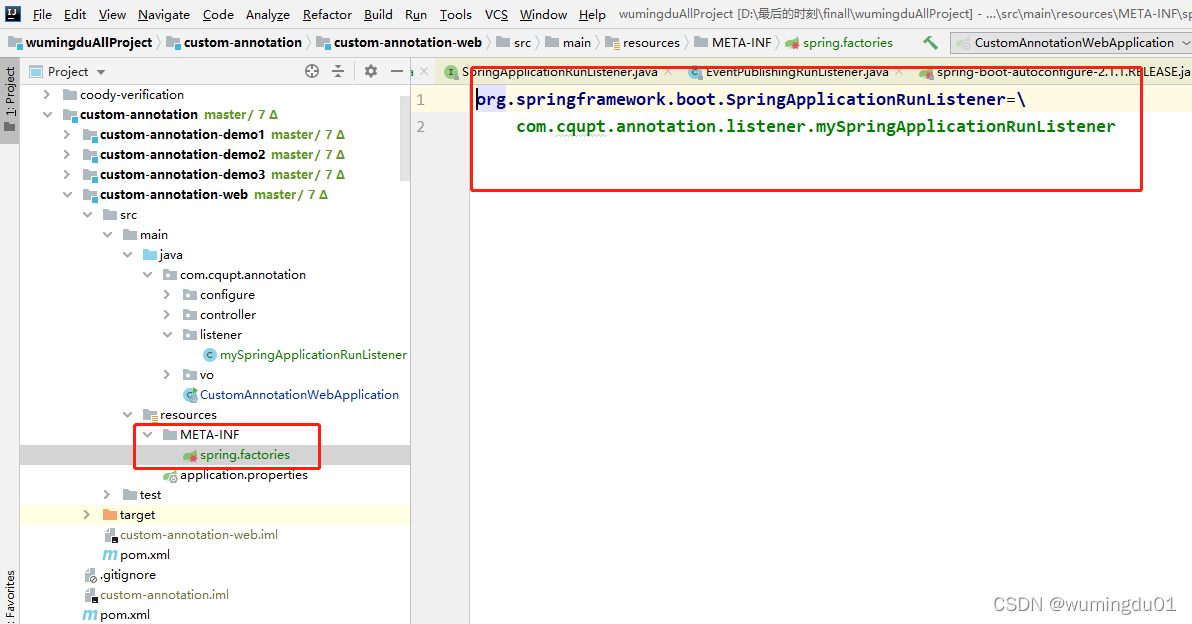The image size is (1192, 624).
Task: Collapse the listener package
Action: [x=168, y=334]
